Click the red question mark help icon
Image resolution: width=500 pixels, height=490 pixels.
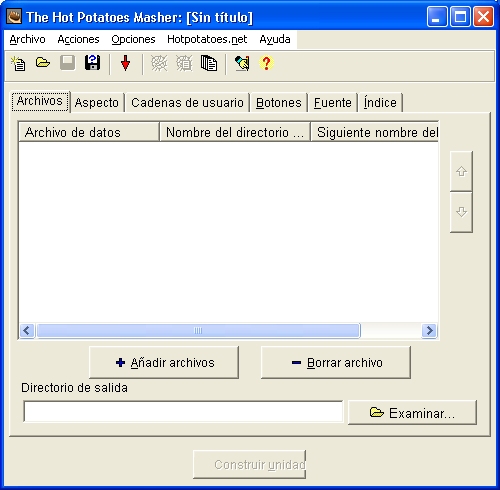click(266, 63)
